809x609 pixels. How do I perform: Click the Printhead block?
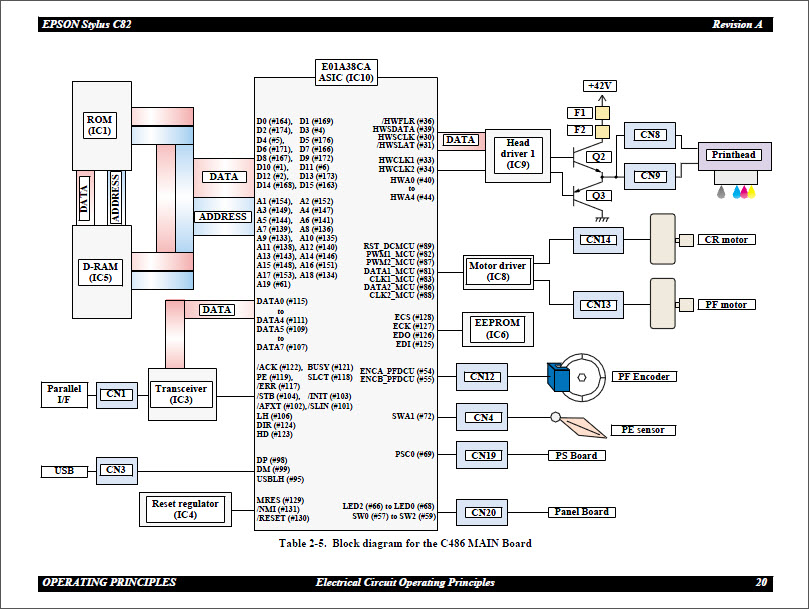coord(735,155)
